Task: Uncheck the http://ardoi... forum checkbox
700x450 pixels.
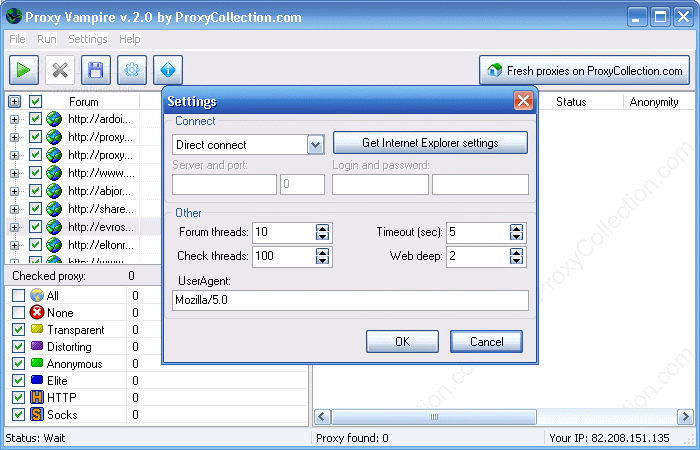Action: tap(35, 119)
